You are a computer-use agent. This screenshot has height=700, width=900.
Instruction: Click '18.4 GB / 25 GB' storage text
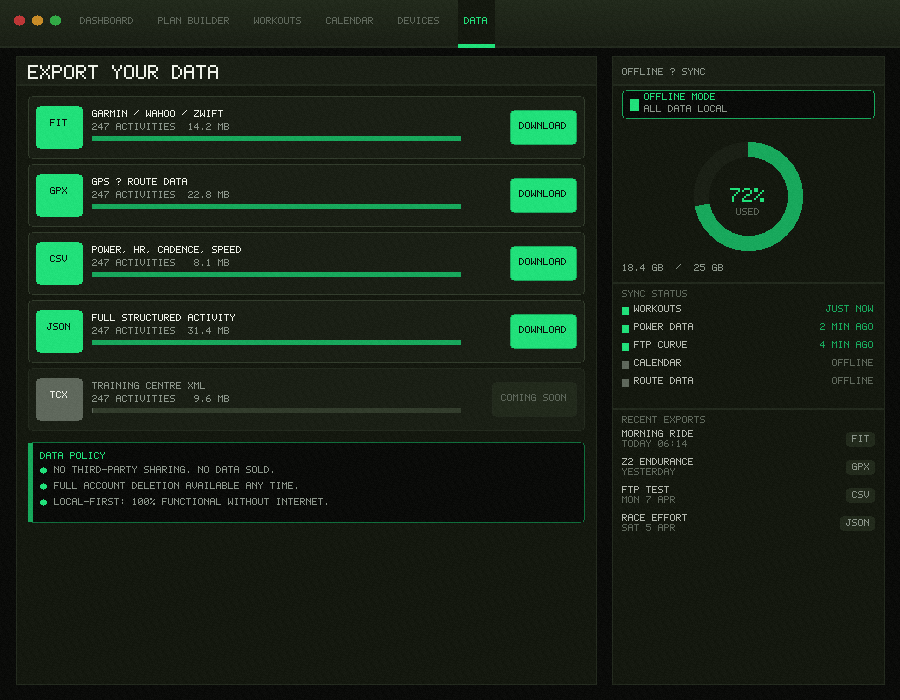tap(672, 268)
